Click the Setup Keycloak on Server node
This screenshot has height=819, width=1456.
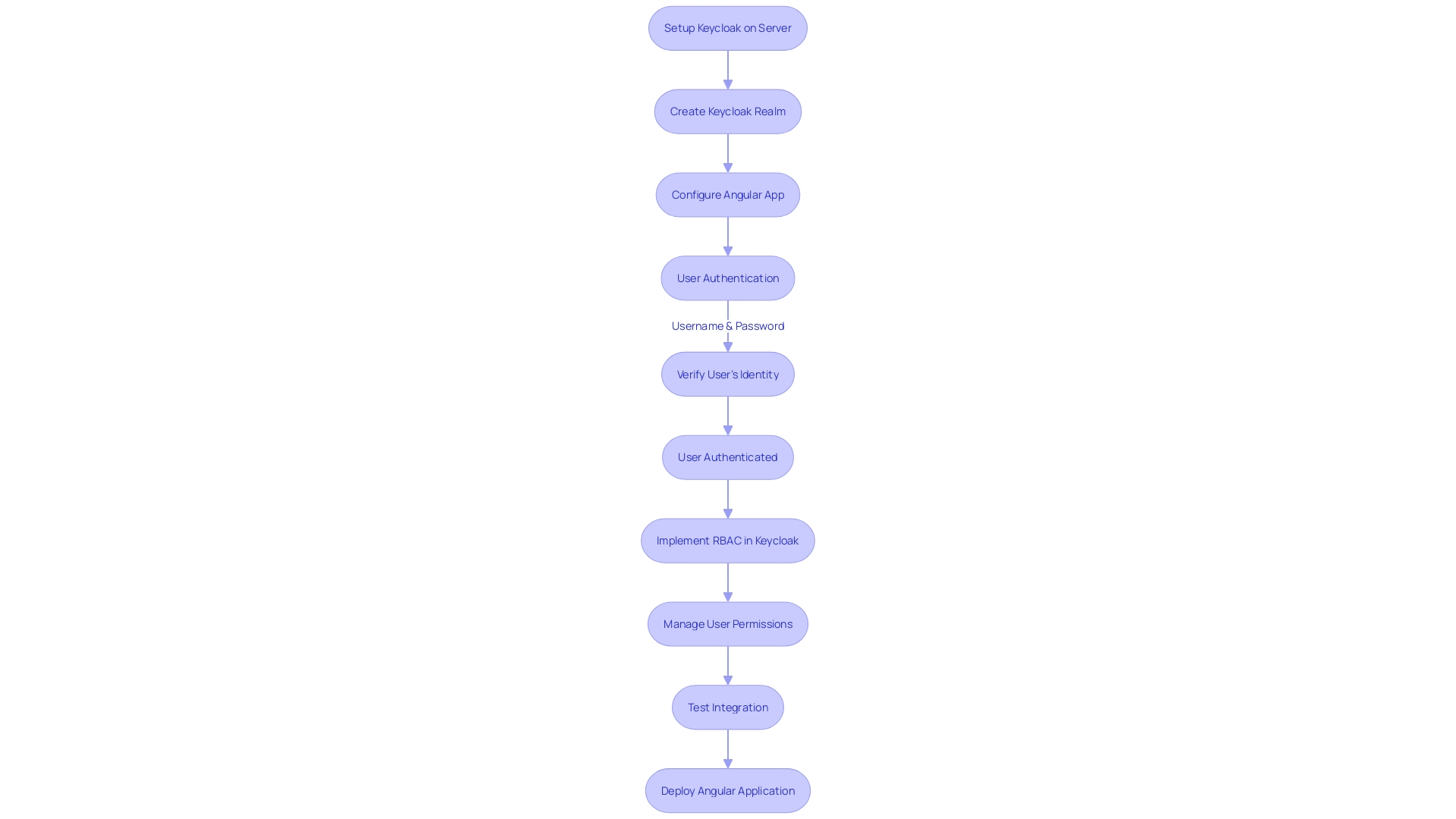[727, 27]
